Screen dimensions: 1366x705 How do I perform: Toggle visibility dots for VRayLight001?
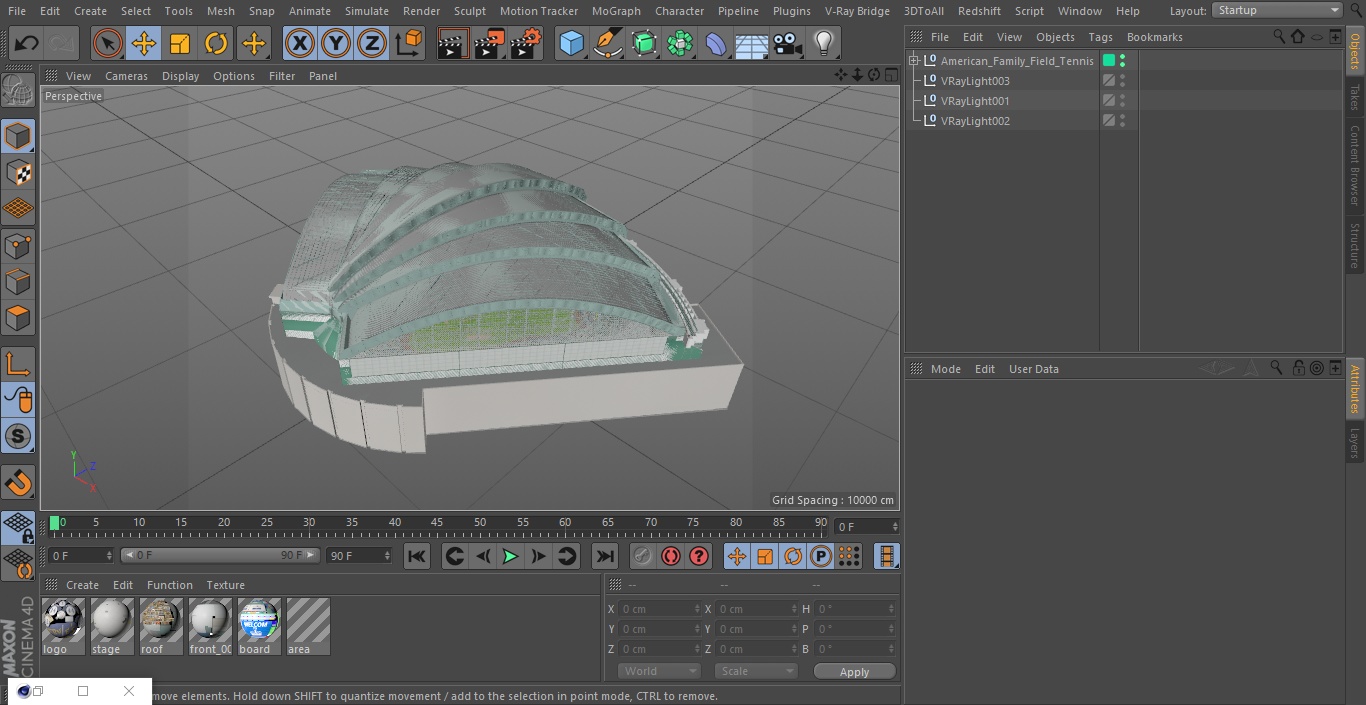1122,101
